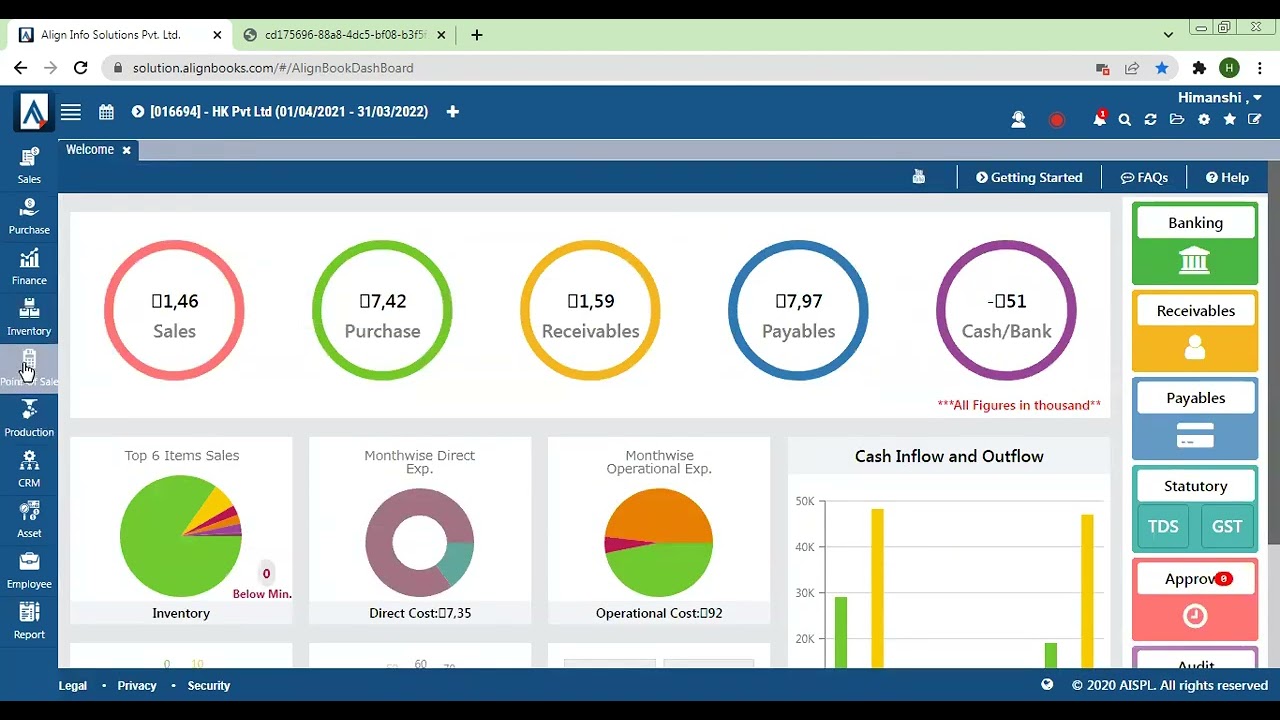Click the plus icon beside company name
This screenshot has height=720, width=1280.
point(452,112)
